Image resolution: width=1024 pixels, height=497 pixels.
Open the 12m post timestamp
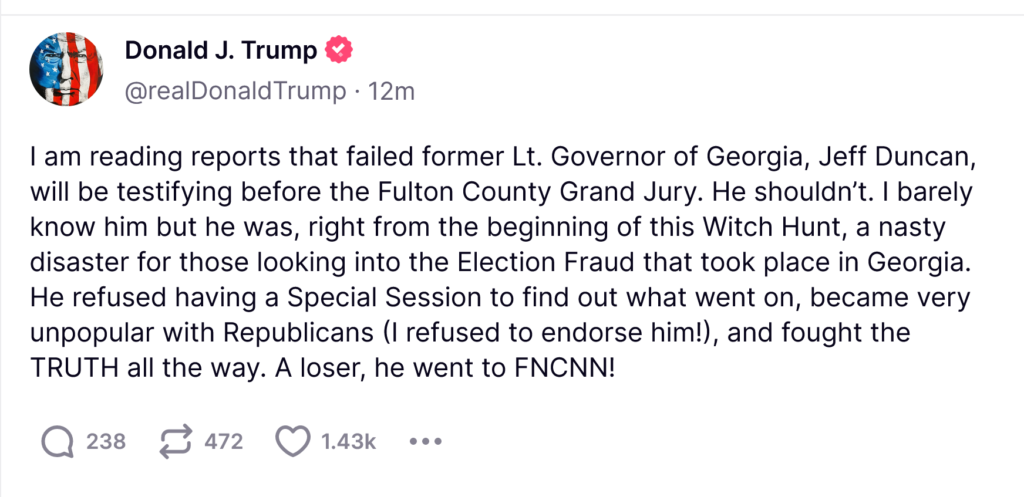[391, 91]
